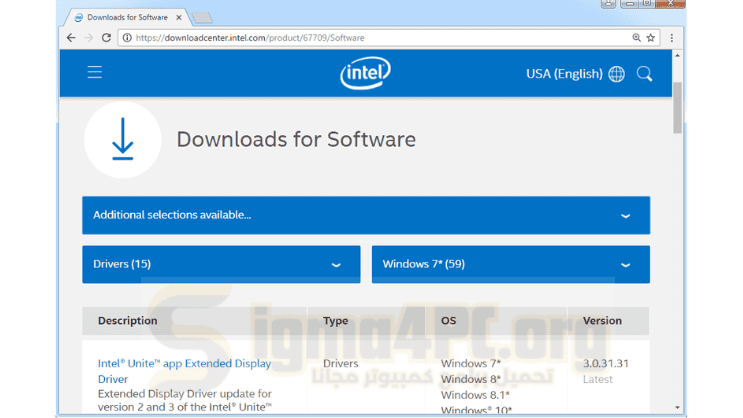Open a new browser tab
The height and width of the screenshot is (418, 743).
pyautogui.click(x=202, y=18)
